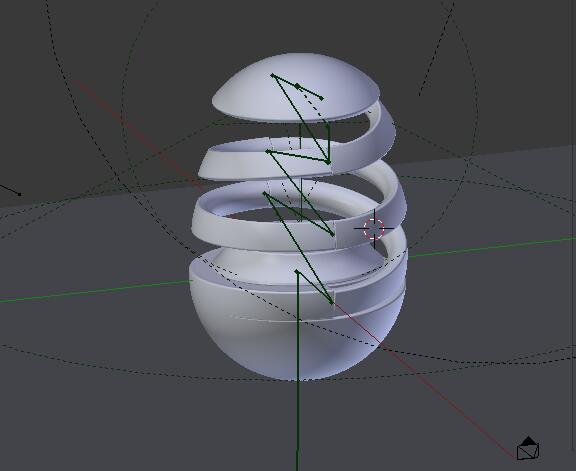The height and width of the screenshot is (471, 576).
Task: Select bone head above the long vertical bone
Action: tap(296, 272)
